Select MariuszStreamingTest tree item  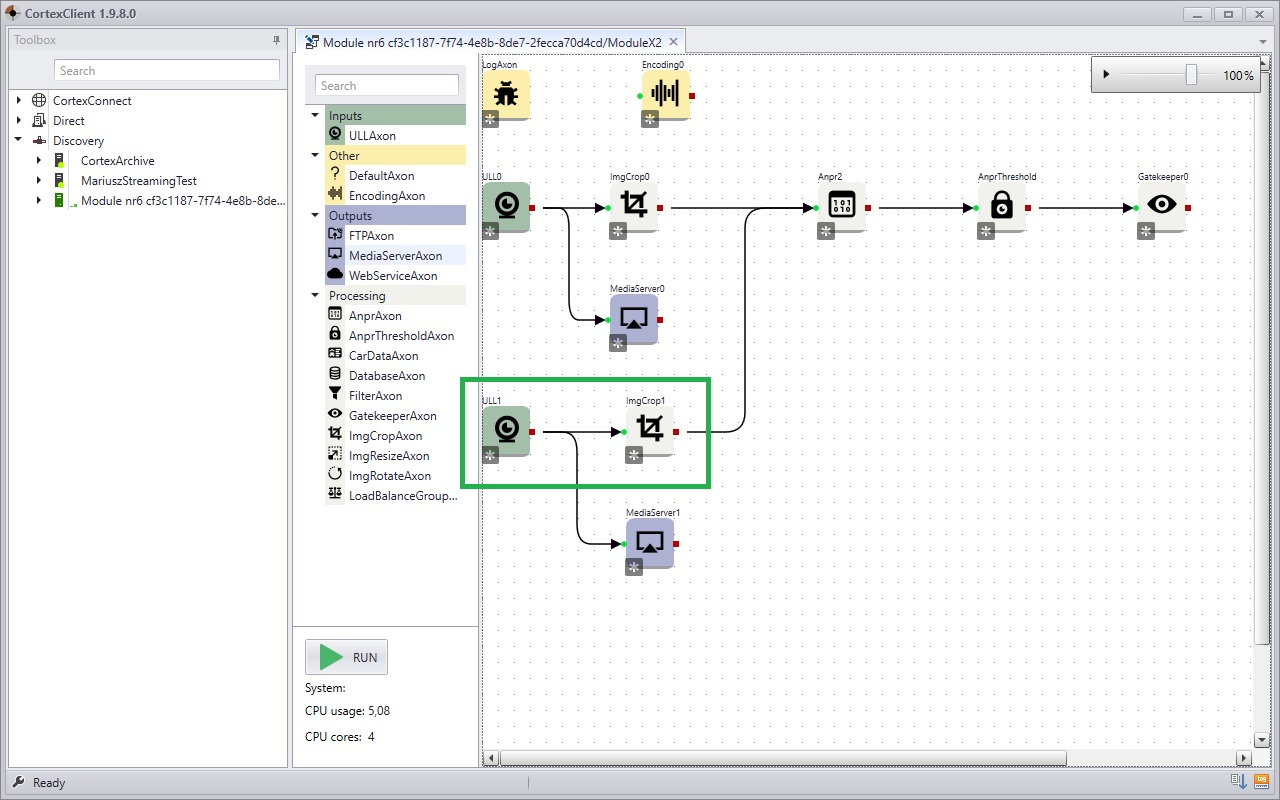[x=139, y=181]
